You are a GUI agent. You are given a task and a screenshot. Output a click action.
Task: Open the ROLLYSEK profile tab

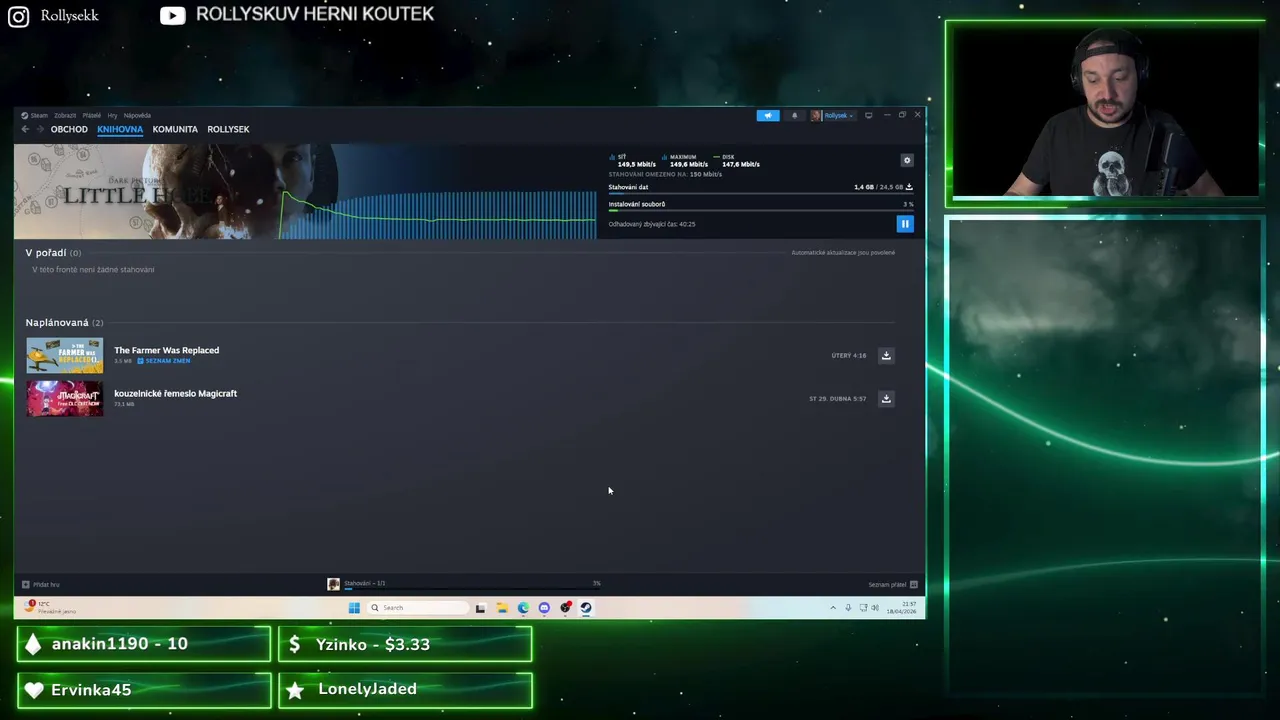(228, 129)
